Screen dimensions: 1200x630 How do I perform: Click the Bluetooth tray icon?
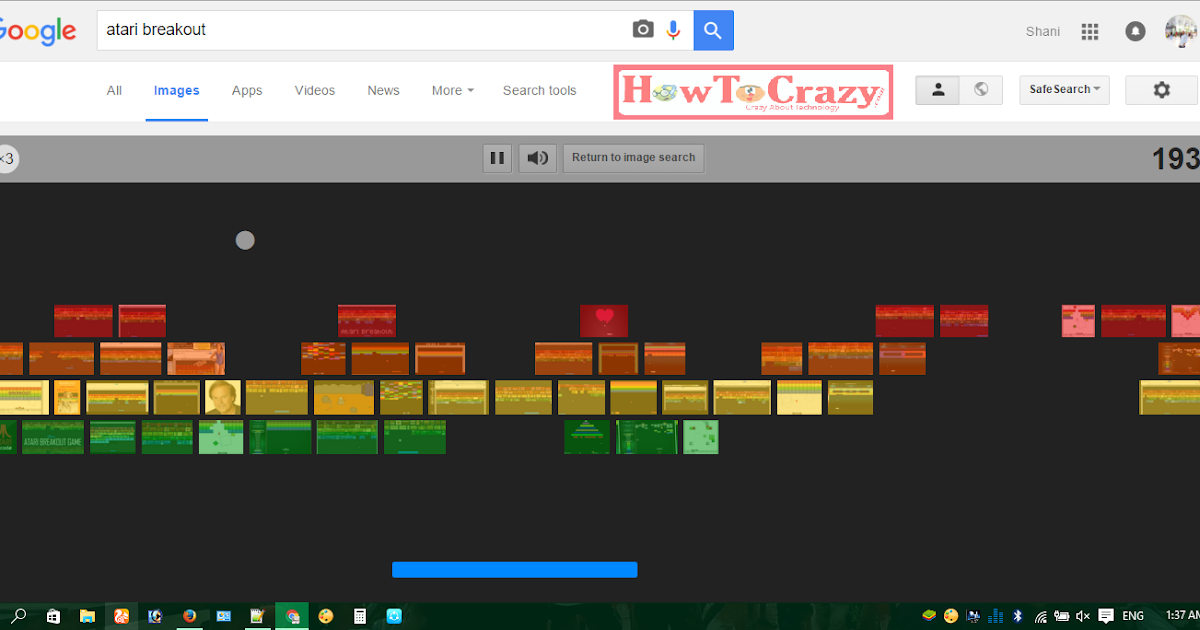click(1018, 616)
